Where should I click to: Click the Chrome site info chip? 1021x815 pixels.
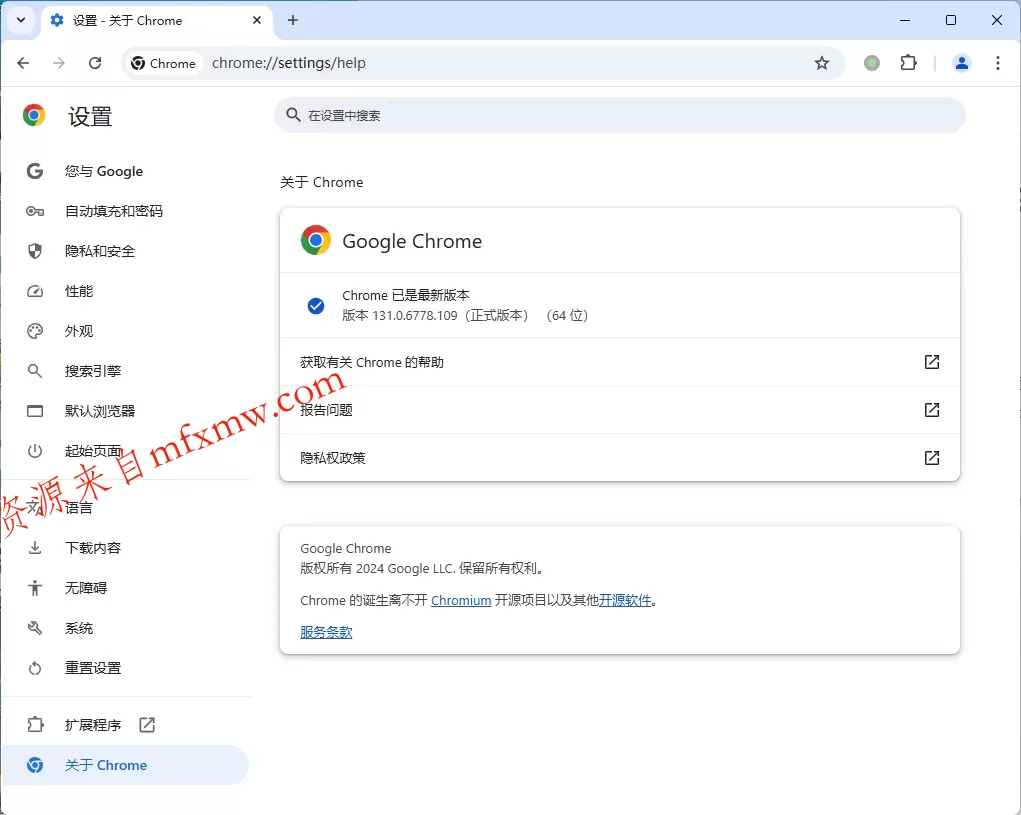[x=163, y=63]
